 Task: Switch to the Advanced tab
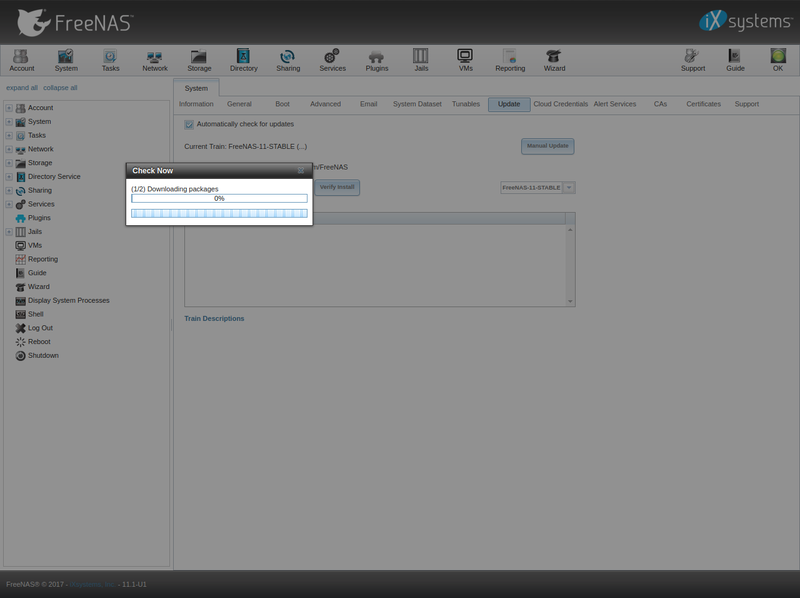(x=326, y=104)
